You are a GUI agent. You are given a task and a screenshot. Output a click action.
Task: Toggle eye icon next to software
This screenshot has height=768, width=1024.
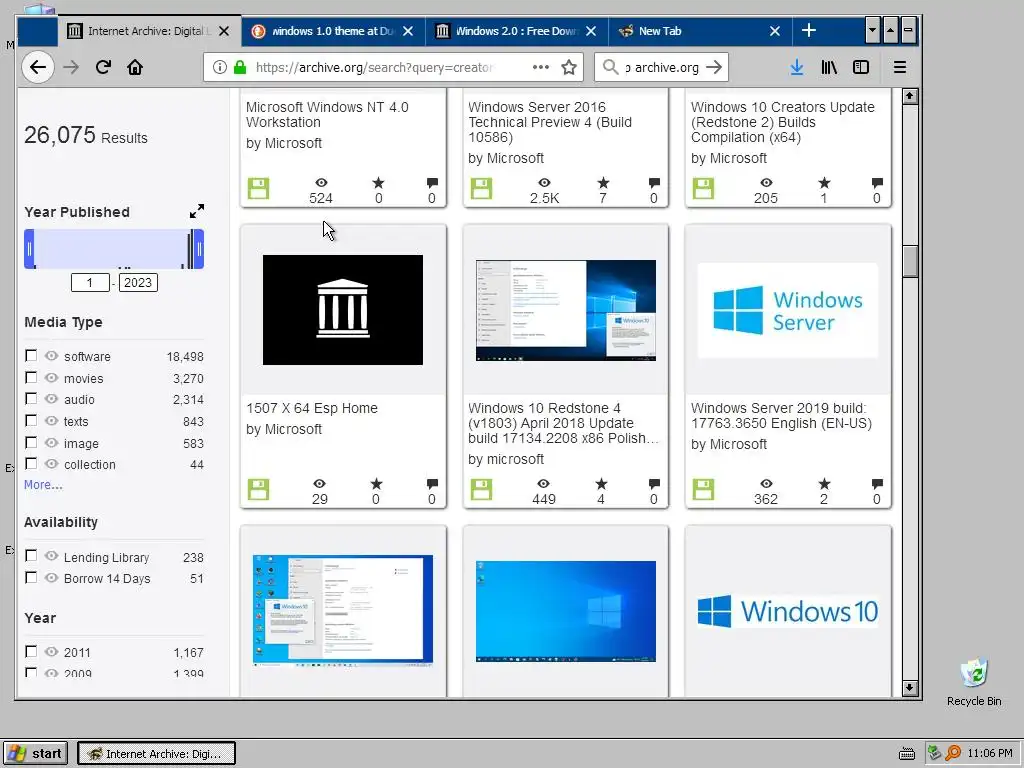[52, 356]
